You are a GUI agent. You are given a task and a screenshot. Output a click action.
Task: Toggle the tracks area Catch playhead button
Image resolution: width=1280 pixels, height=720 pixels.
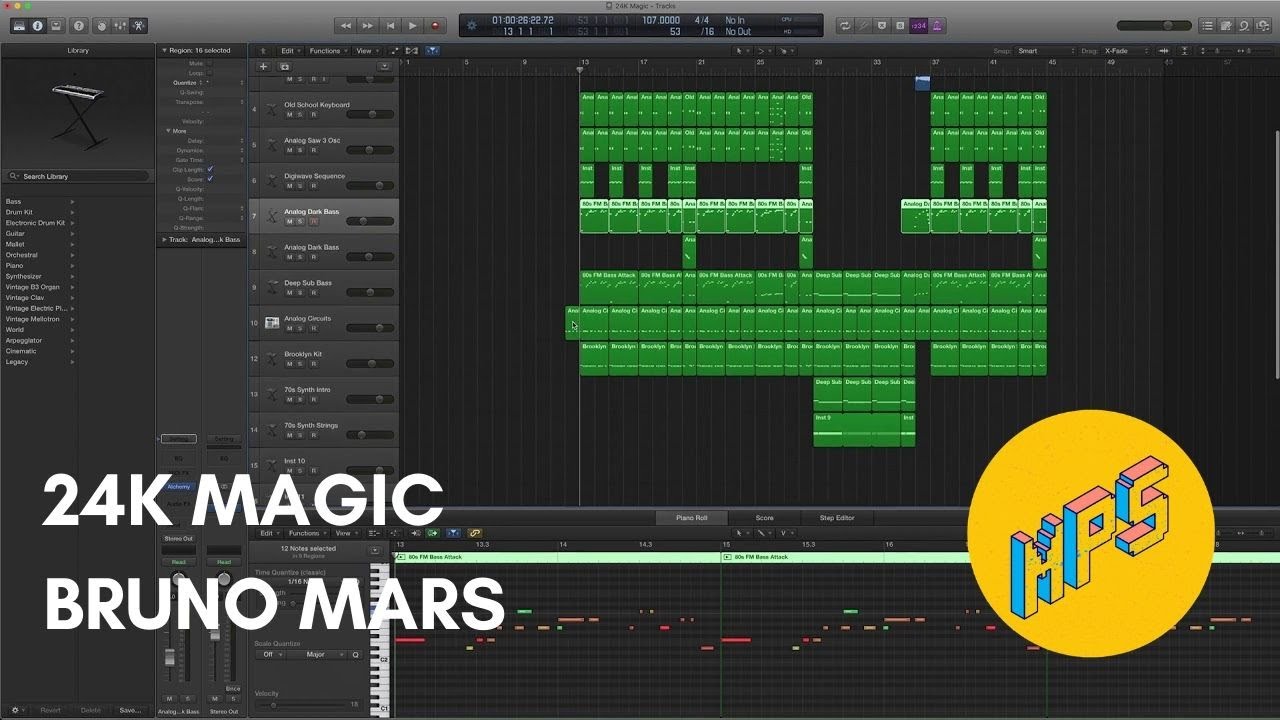(x=432, y=50)
